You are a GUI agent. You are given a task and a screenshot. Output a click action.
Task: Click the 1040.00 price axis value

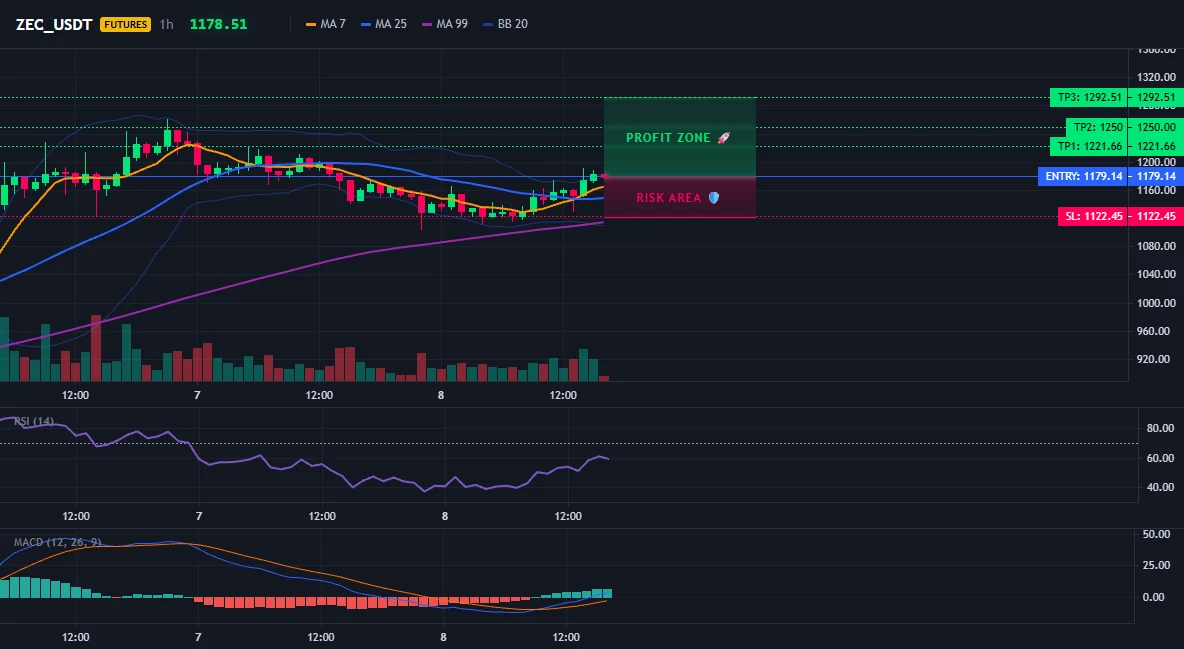pos(1156,274)
